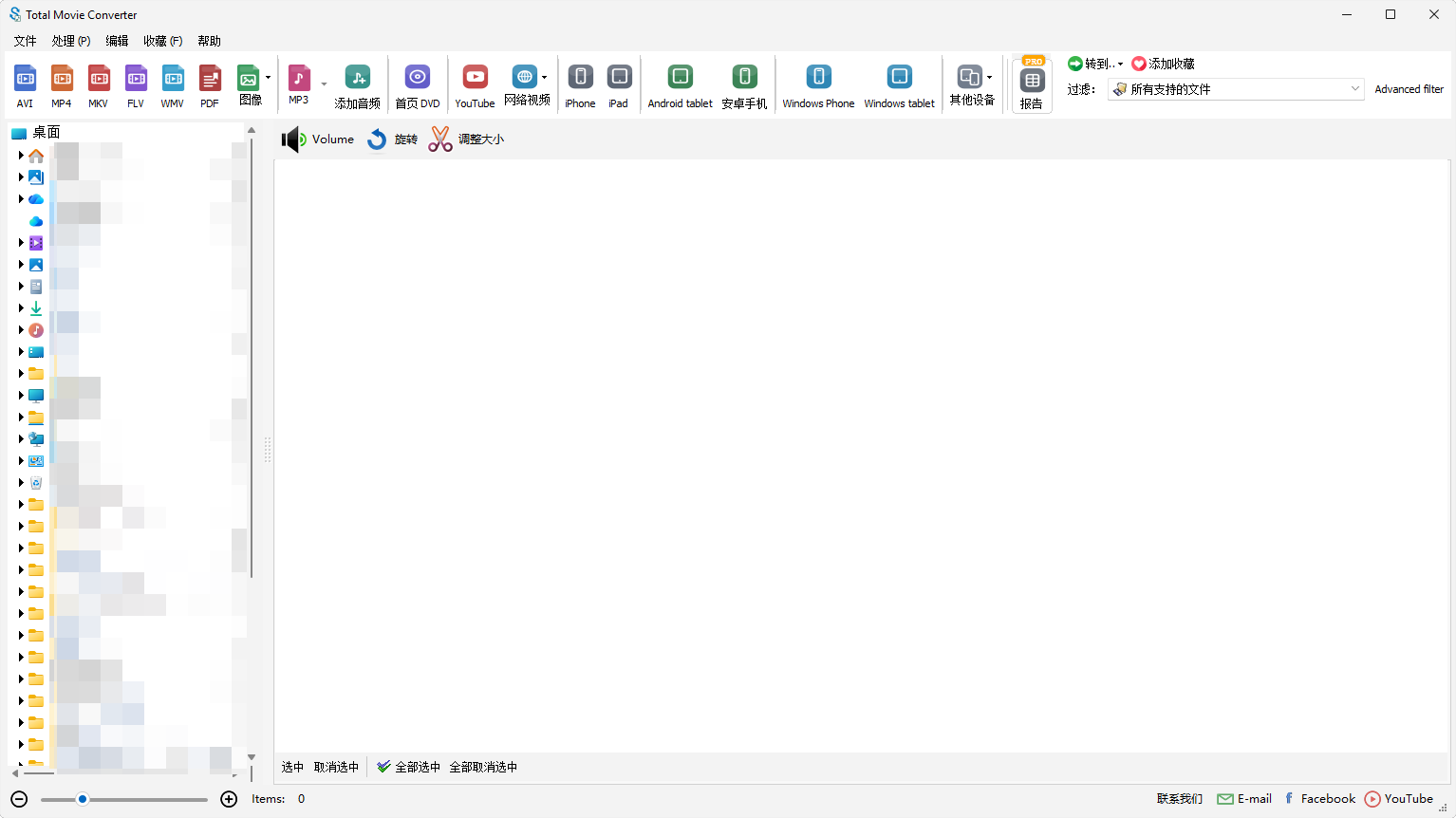Click 全部选中 select all button
Screen dimensions: 1456x818
coord(409,767)
